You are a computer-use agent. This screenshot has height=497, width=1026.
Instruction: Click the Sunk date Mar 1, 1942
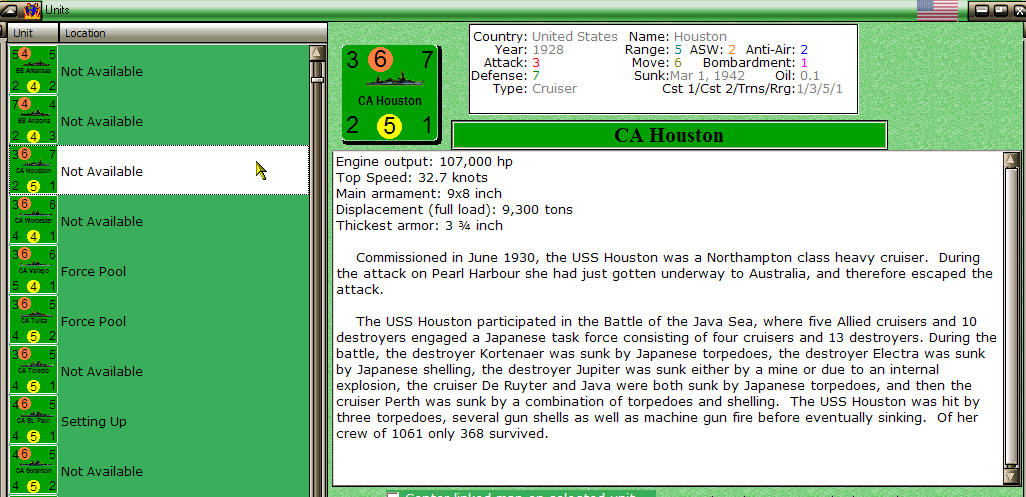click(x=707, y=76)
